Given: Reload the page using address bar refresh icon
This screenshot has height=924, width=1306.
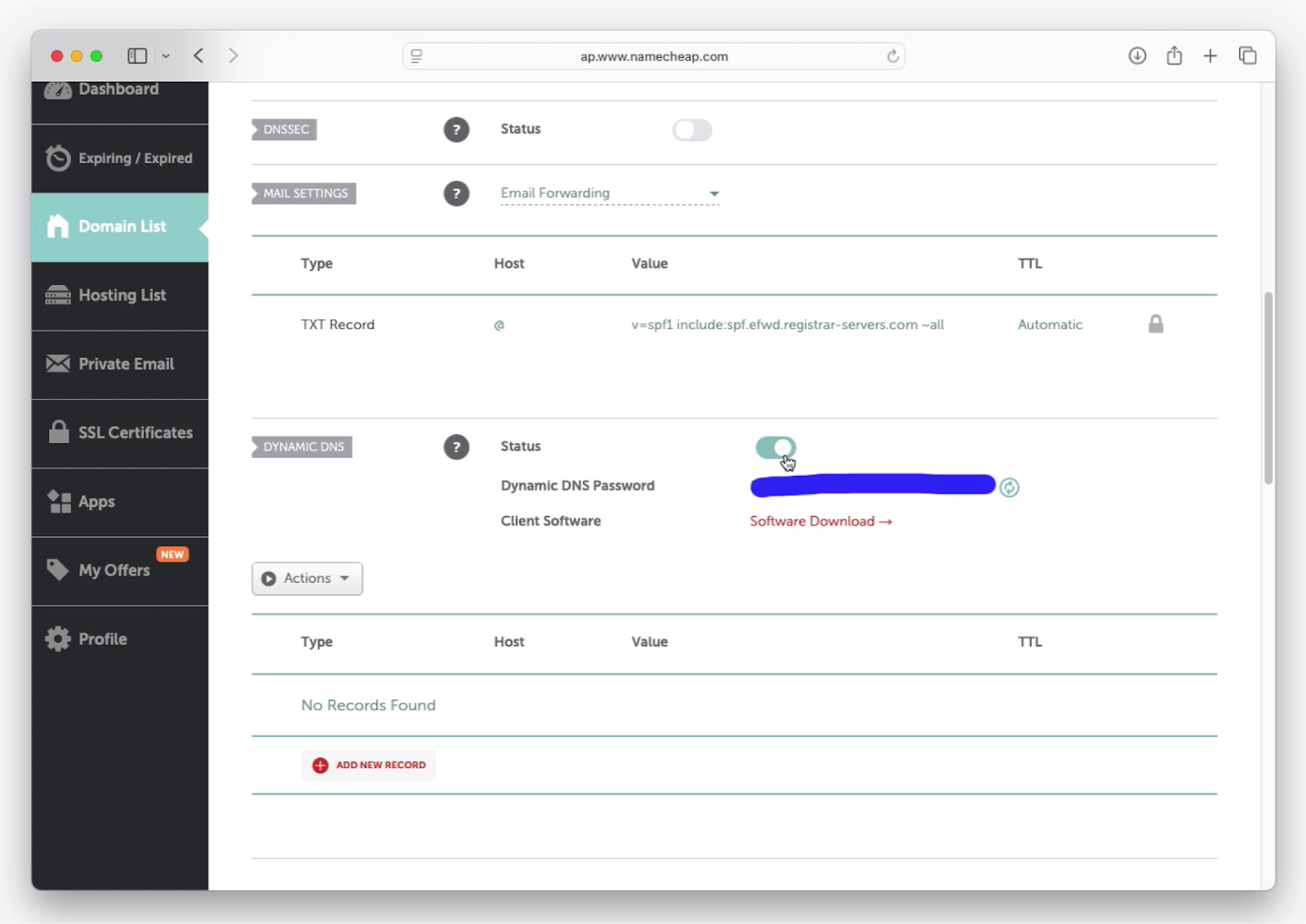Looking at the screenshot, I should (x=892, y=56).
